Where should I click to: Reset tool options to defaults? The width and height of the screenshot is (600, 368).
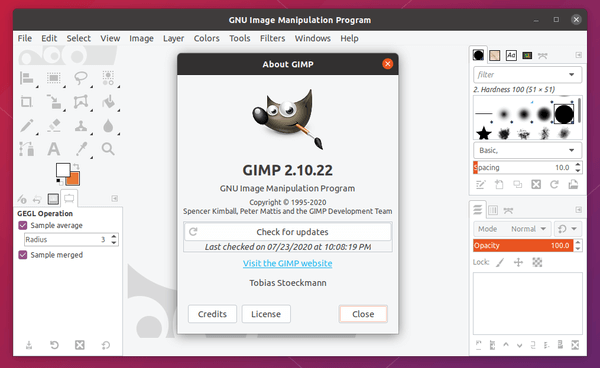click(106, 345)
